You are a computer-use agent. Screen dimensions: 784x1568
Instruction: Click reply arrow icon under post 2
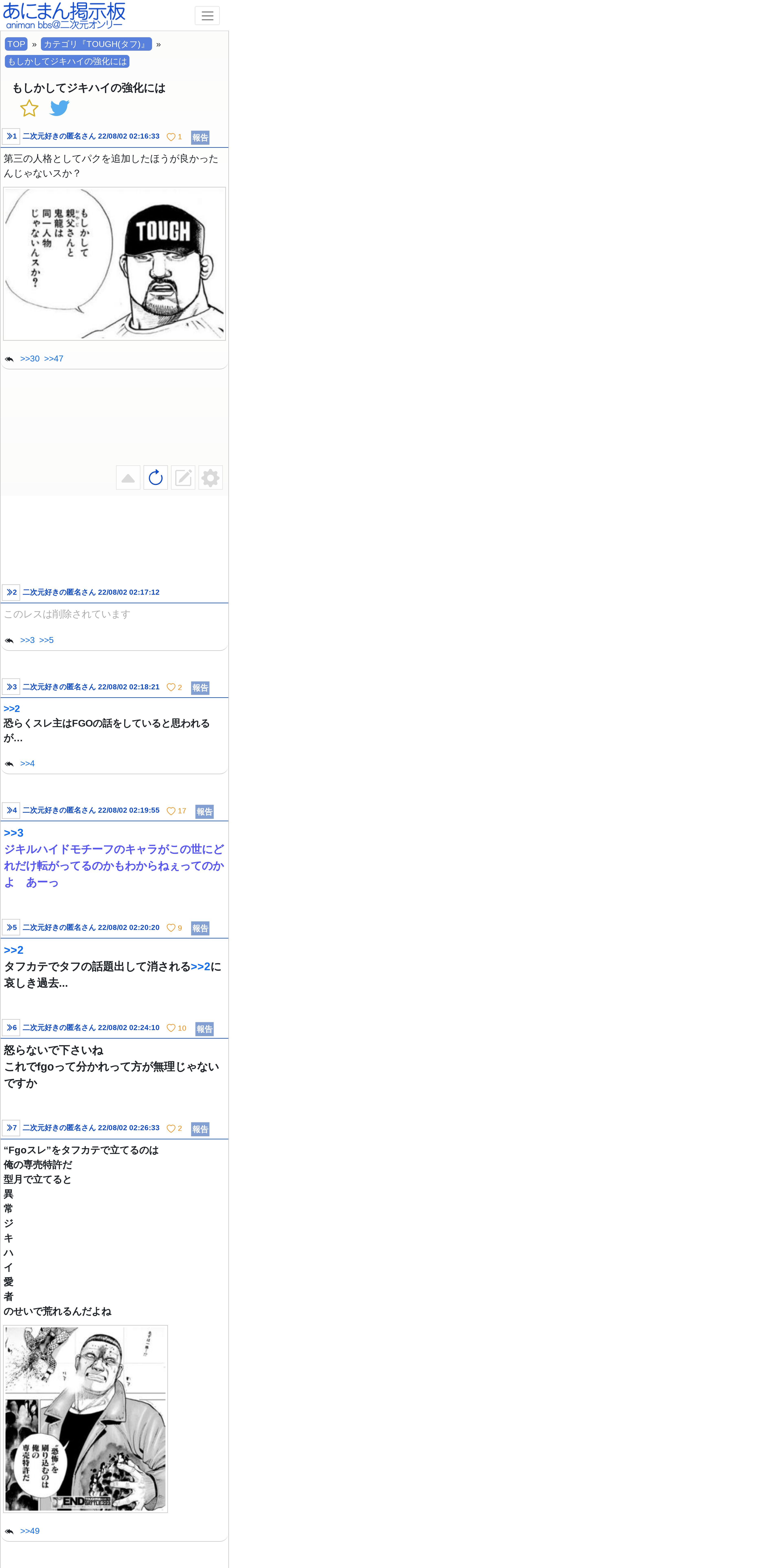click(x=9, y=640)
